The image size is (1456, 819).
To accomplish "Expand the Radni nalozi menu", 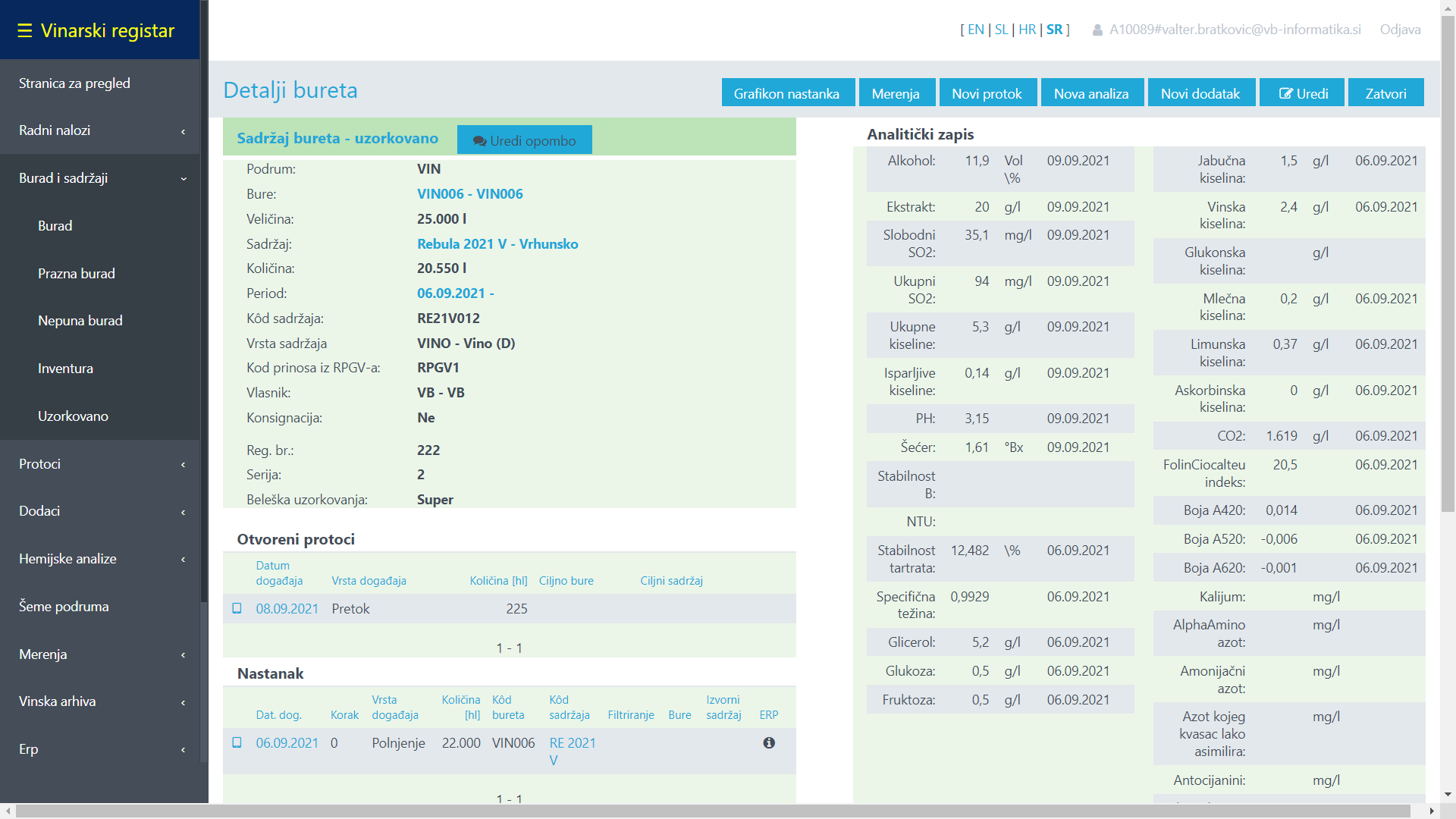I will (x=100, y=130).
